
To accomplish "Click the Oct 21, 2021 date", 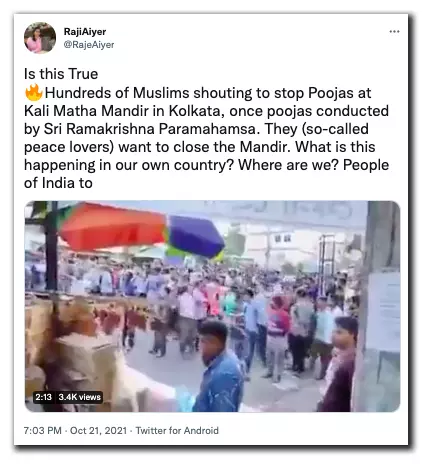I will click(98, 430).
